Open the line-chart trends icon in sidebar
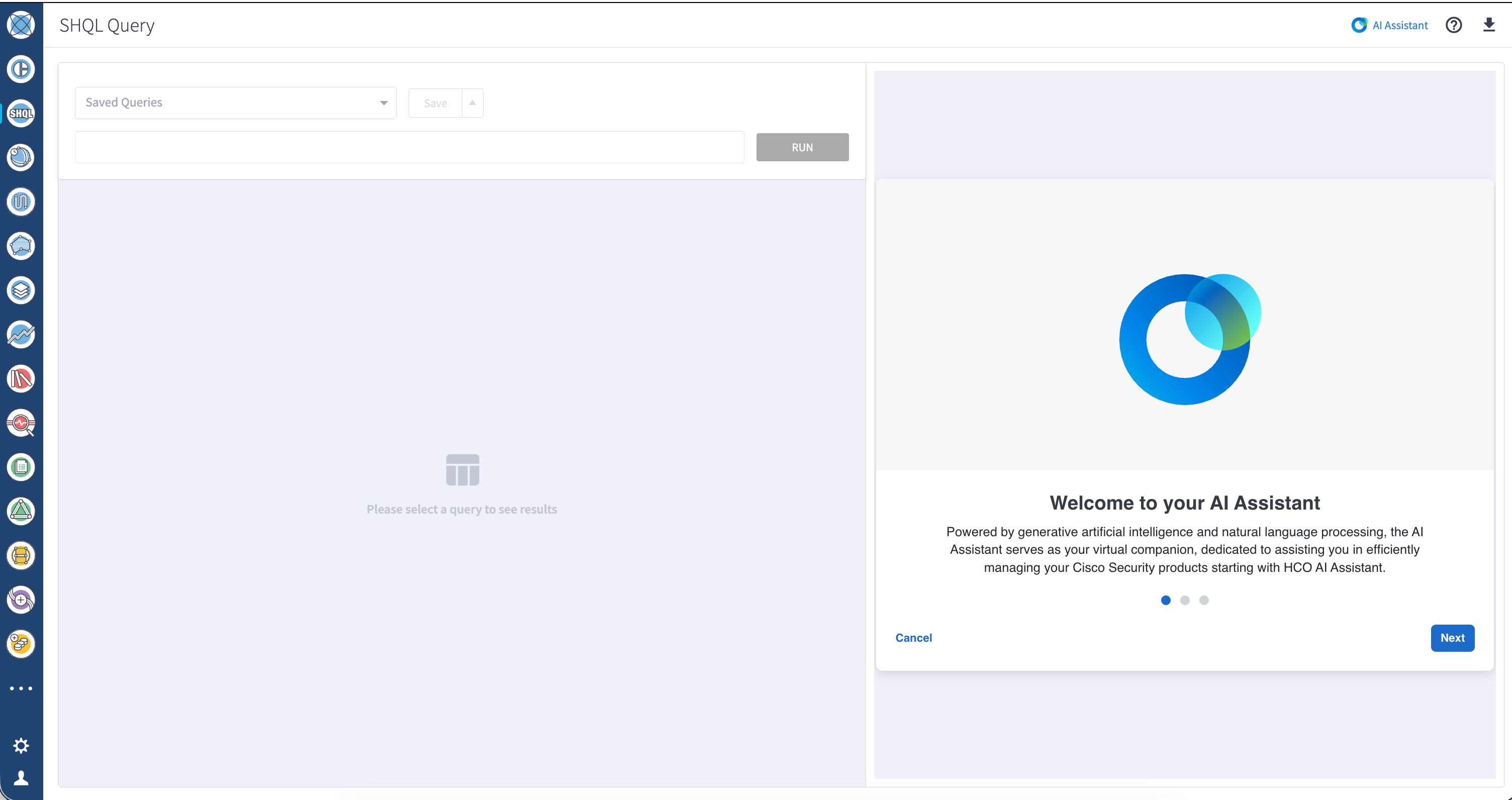The width and height of the screenshot is (1512, 800). [x=21, y=335]
